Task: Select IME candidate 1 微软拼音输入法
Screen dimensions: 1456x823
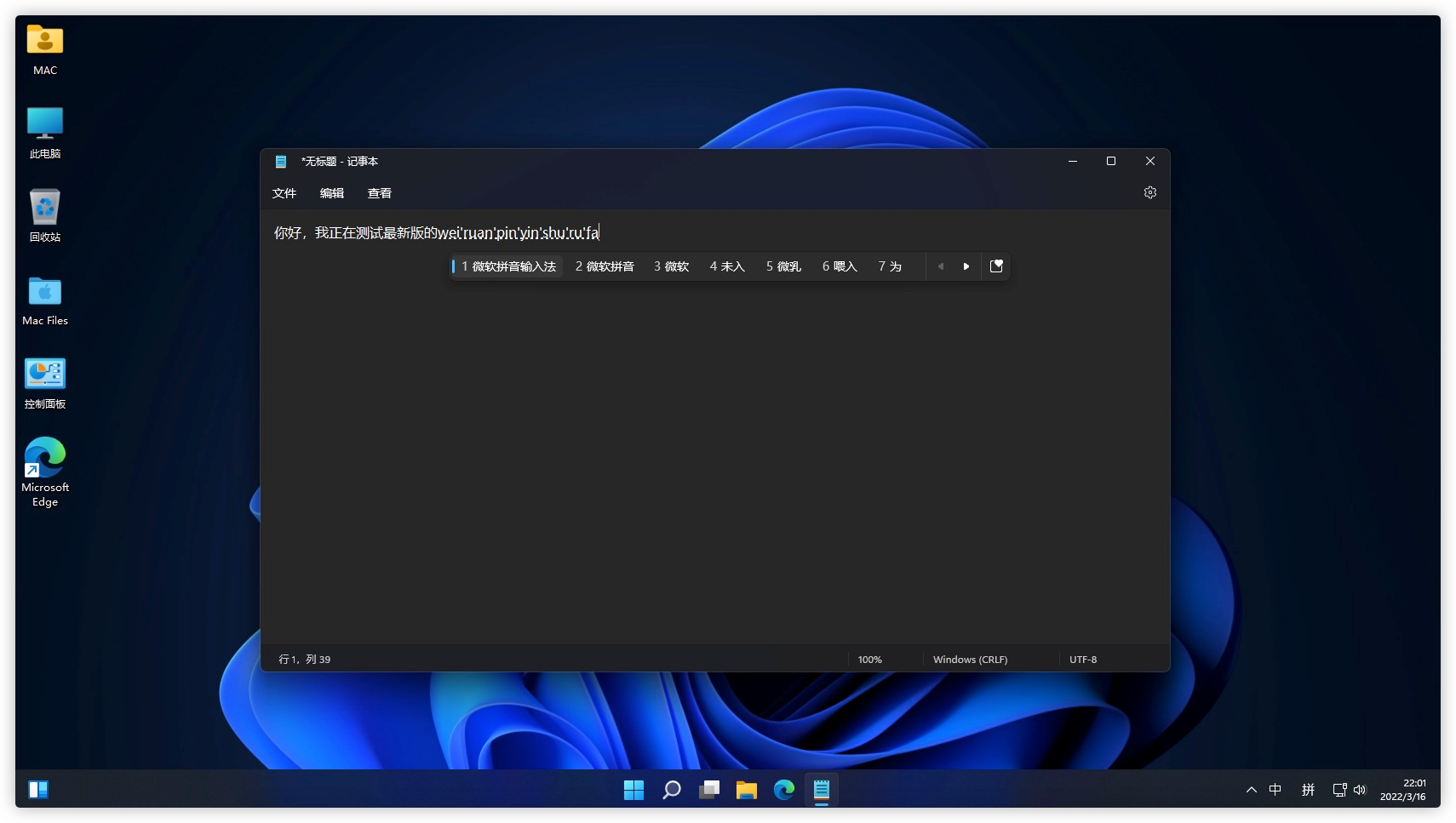Action: (507, 266)
